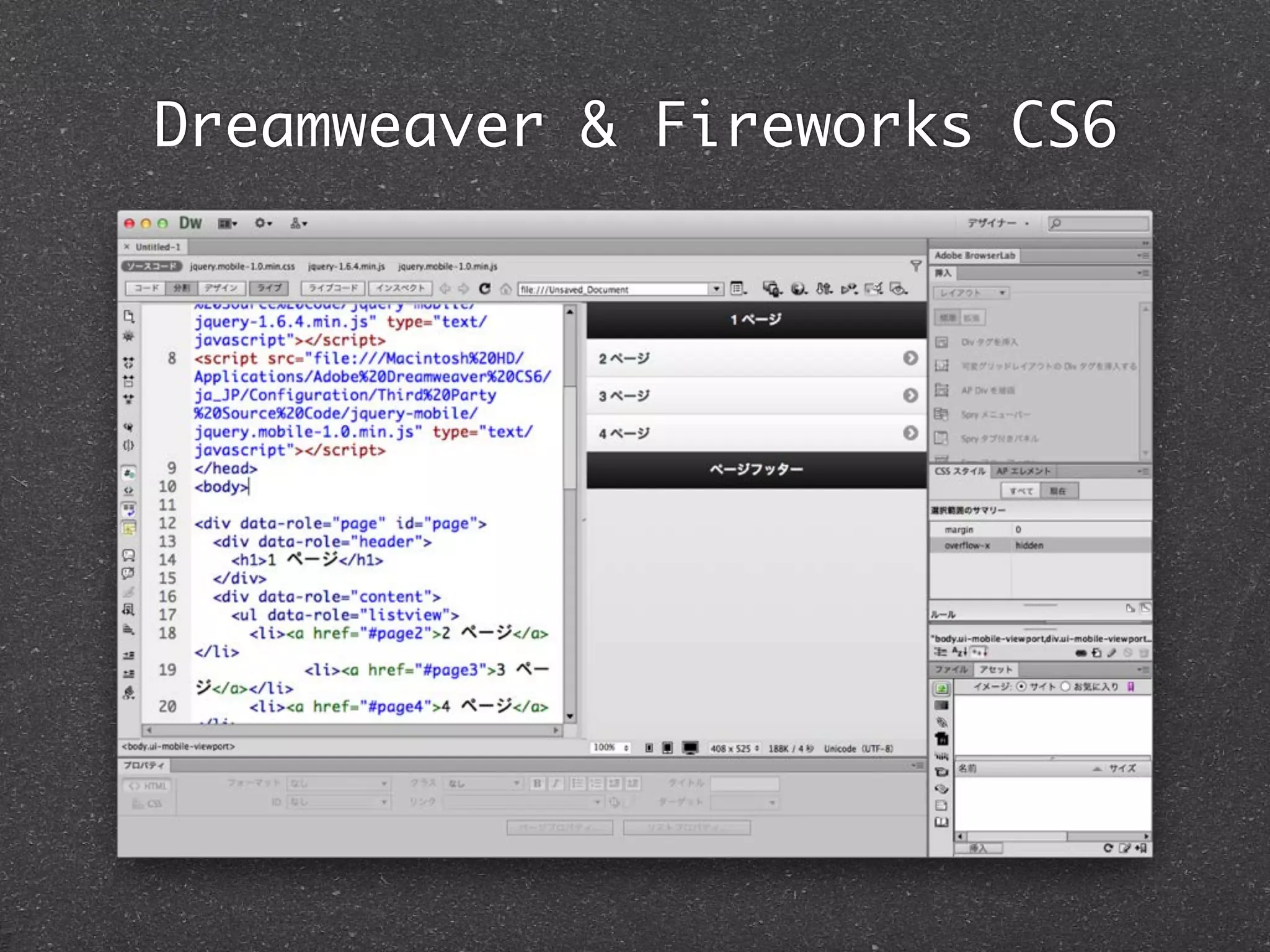
Task: Click HTML button in Properties panel
Action: pyautogui.click(x=148, y=786)
